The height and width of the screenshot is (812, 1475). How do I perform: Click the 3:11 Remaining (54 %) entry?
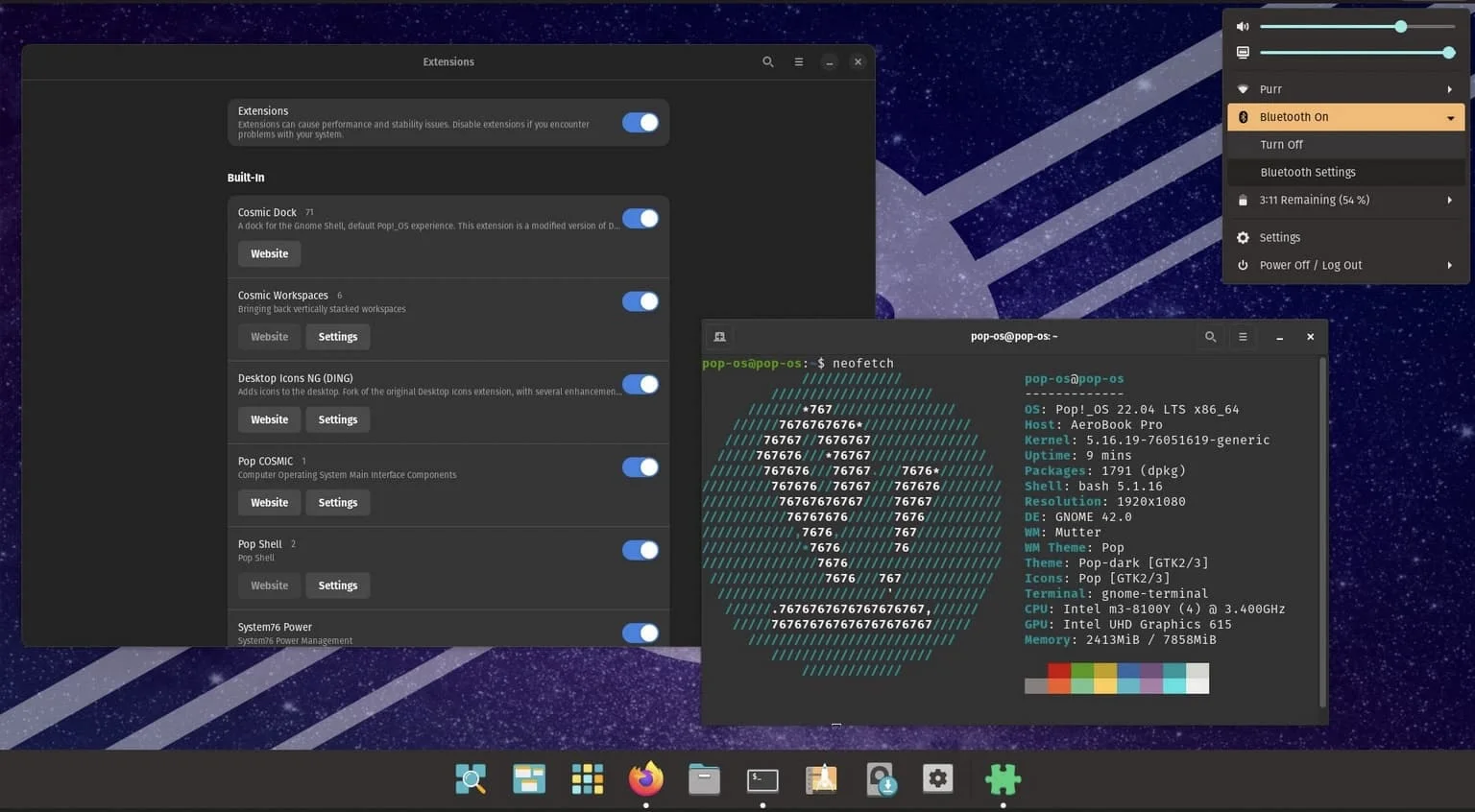coord(1346,201)
